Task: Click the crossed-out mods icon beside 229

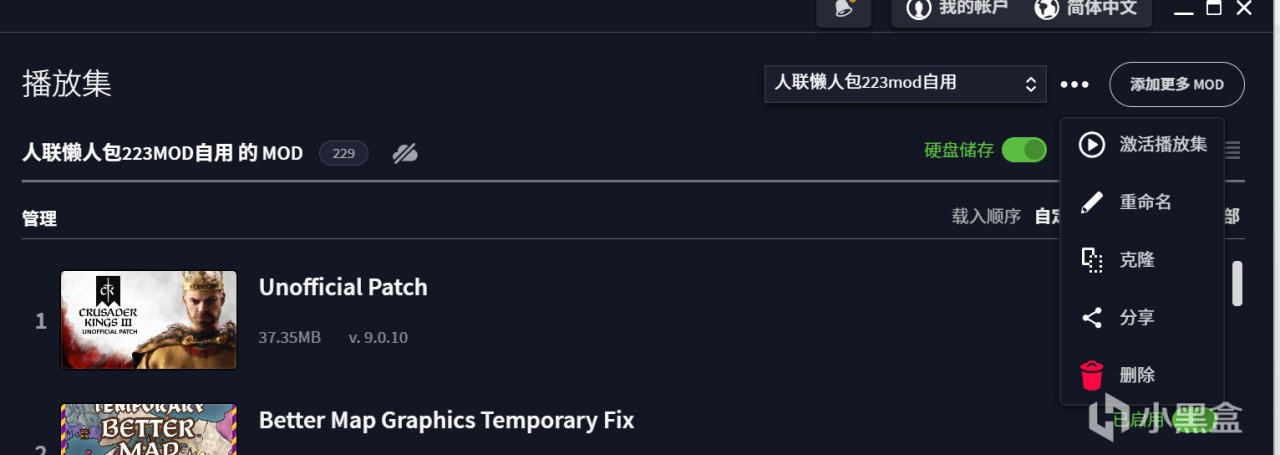Action: point(405,153)
